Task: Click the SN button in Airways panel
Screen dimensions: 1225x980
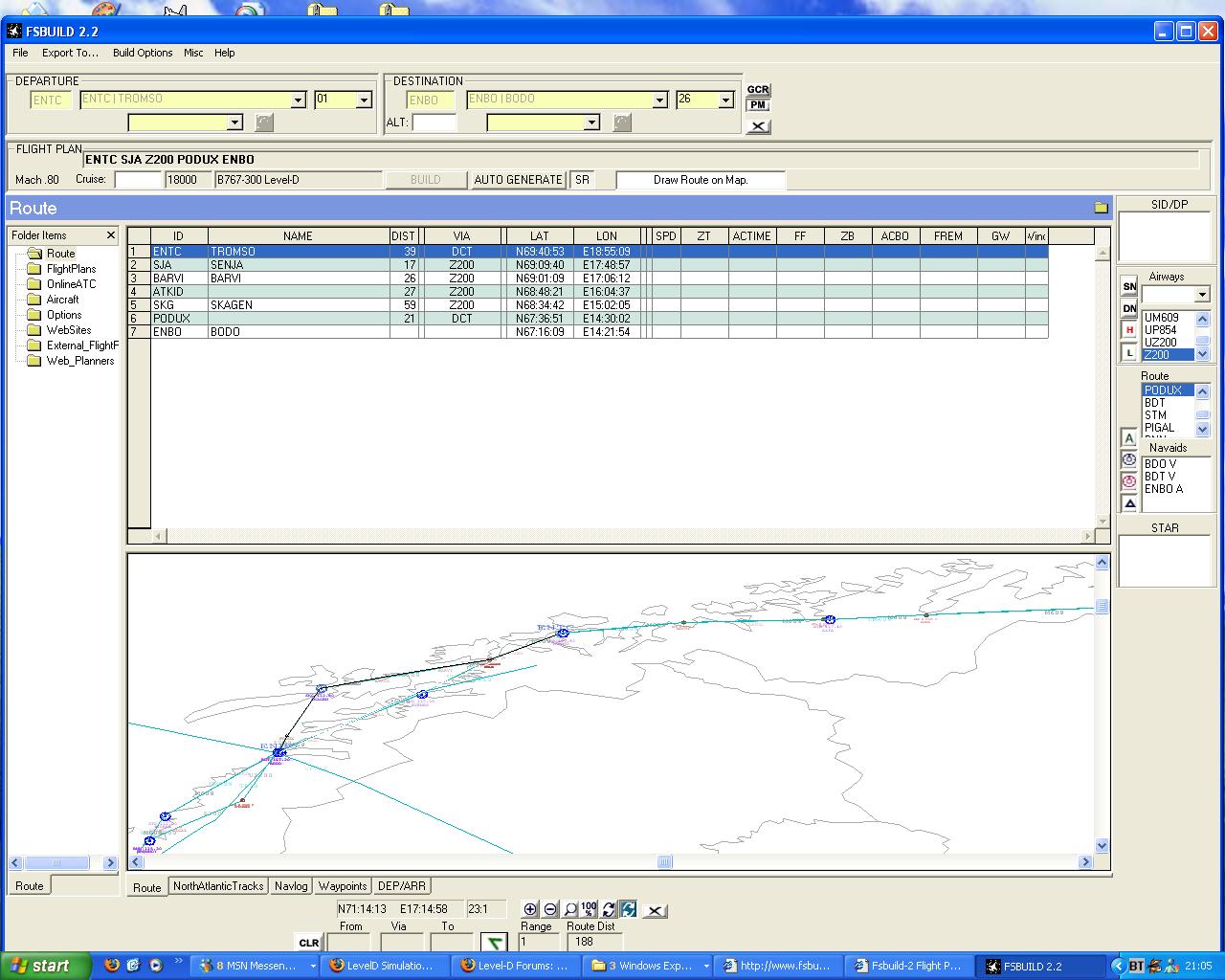Action: 1129,286
